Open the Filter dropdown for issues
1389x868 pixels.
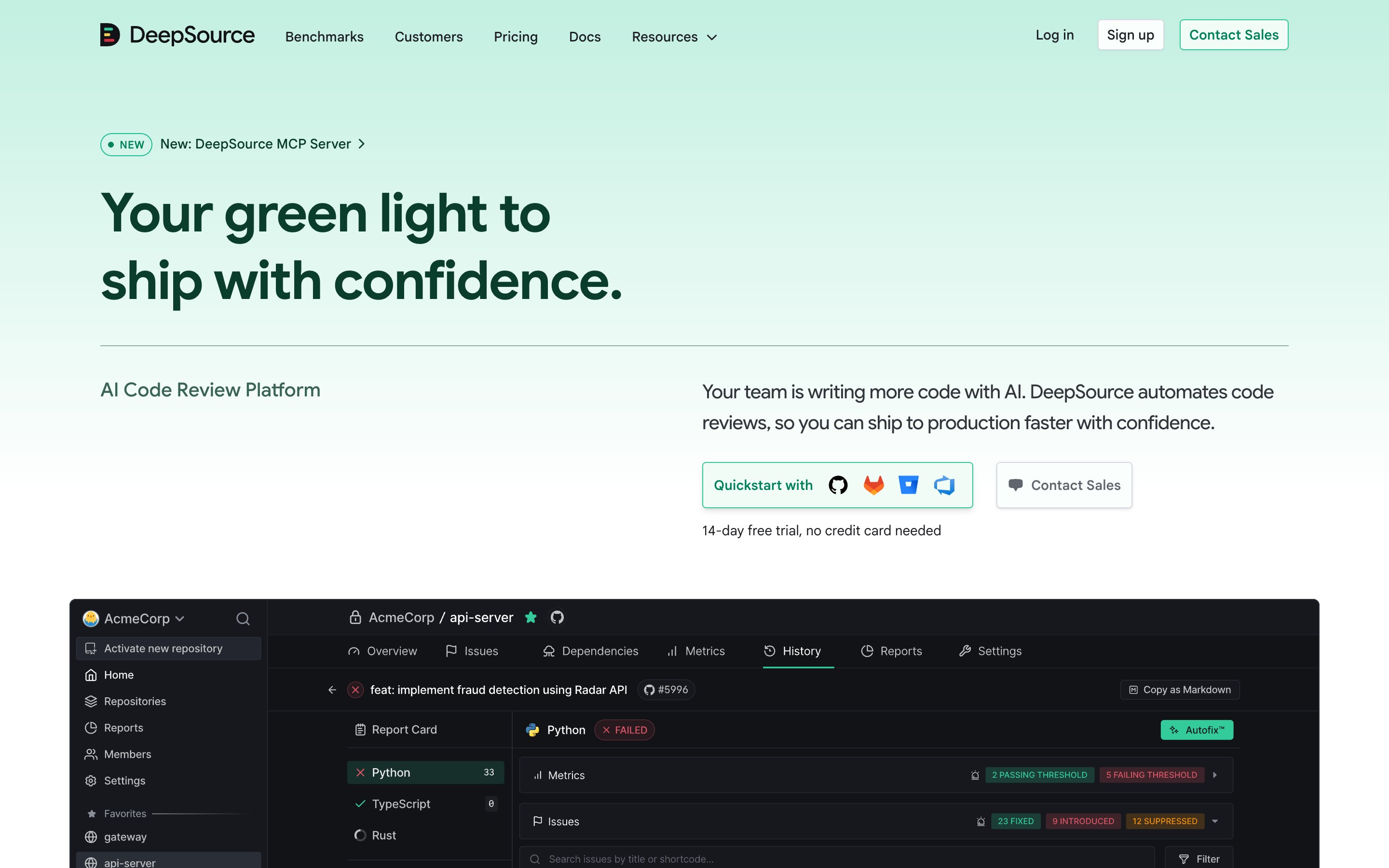click(x=1198, y=859)
